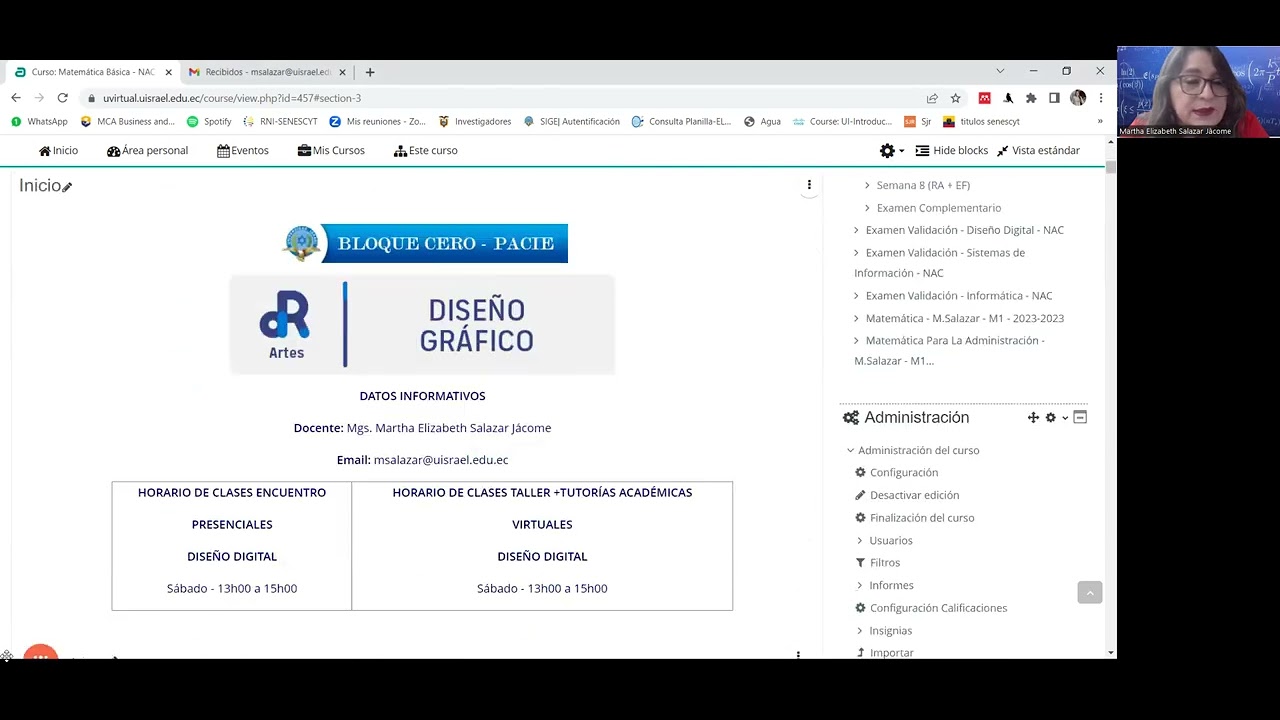Image resolution: width=1280 pixels, height=720 pixels.
Task: Open the Spotify bookmark
Action: [x=209, y=121]
